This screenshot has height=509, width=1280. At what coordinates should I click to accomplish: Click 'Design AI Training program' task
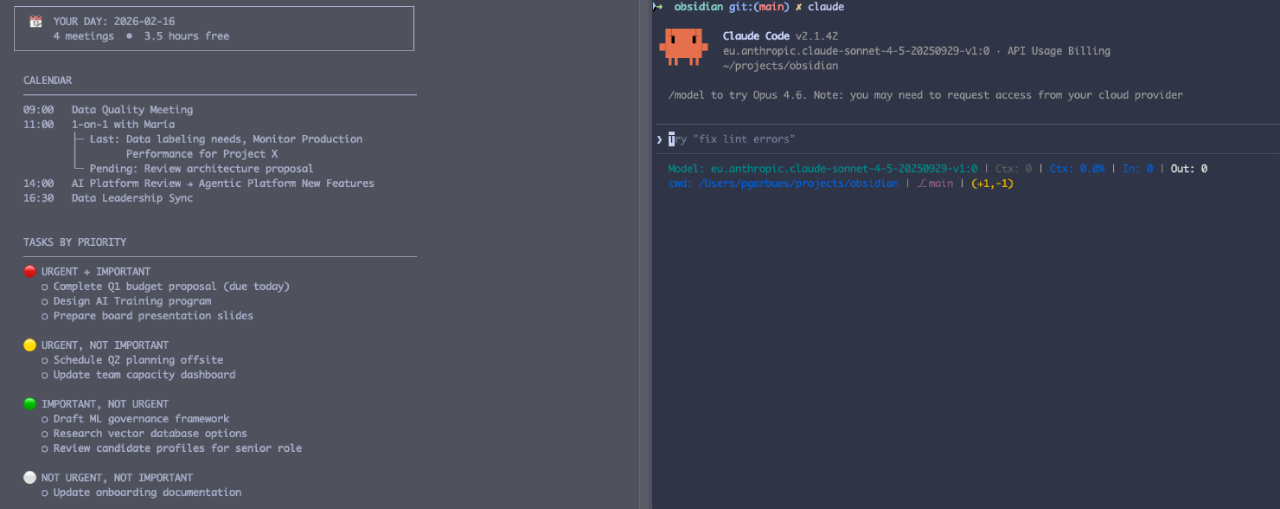(132, 301)
